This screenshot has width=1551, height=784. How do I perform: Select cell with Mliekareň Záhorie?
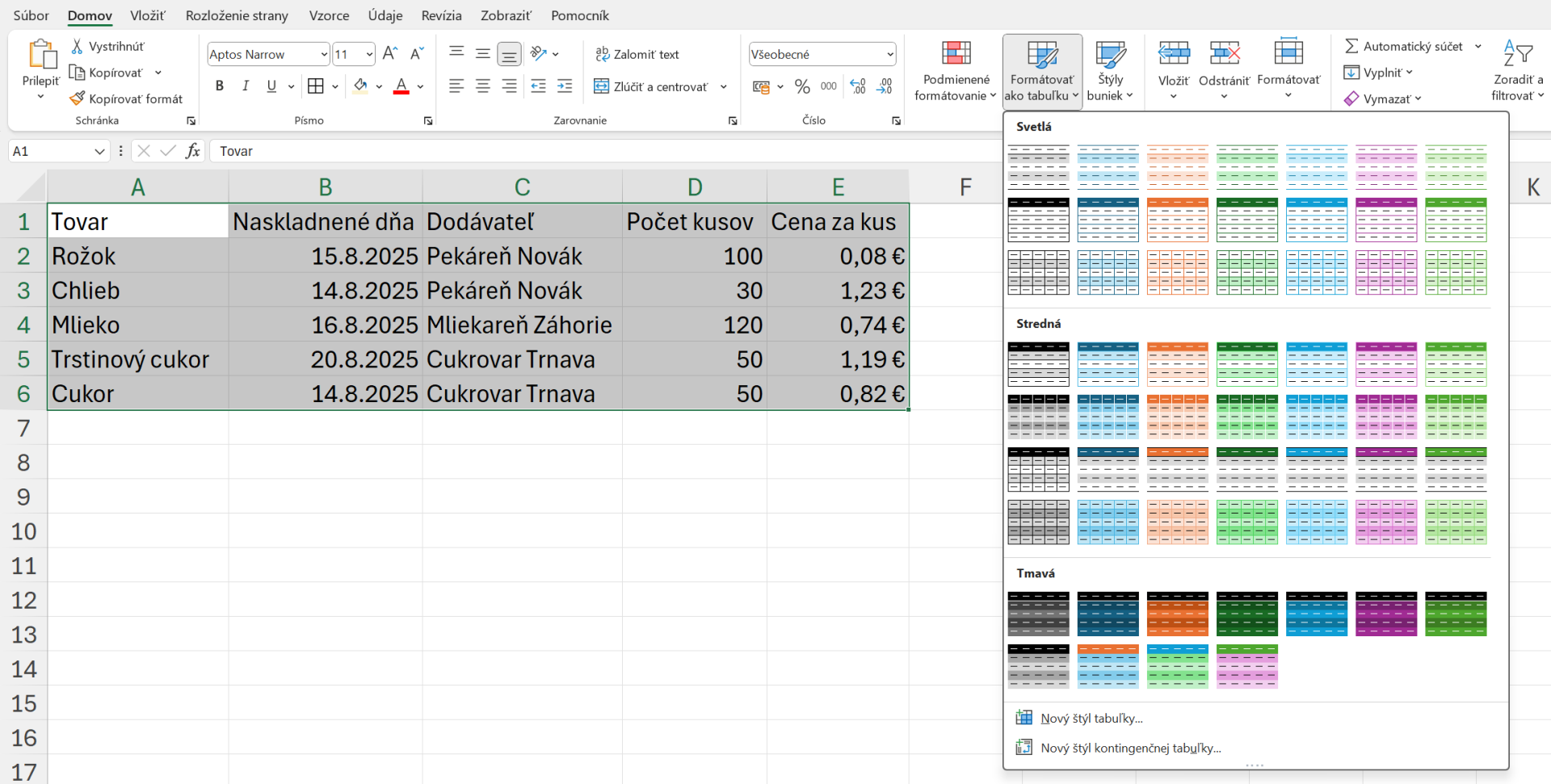click(x=522, y=325)
